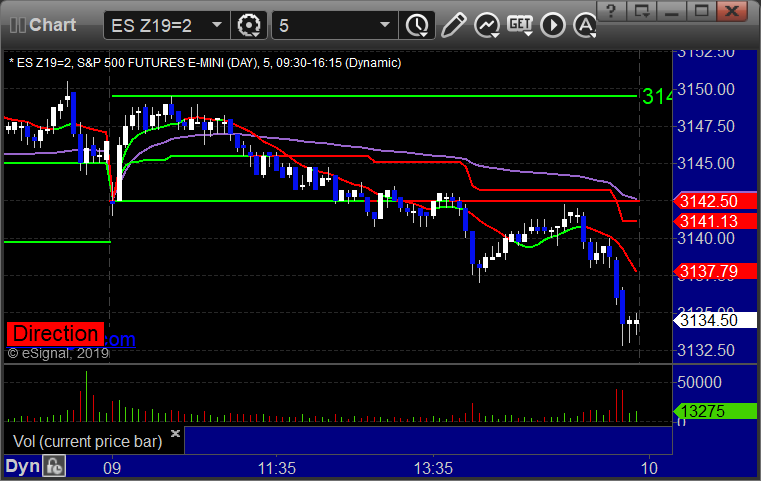Click the blue link behind Direction
761x481 pixels.
[120, 340]
